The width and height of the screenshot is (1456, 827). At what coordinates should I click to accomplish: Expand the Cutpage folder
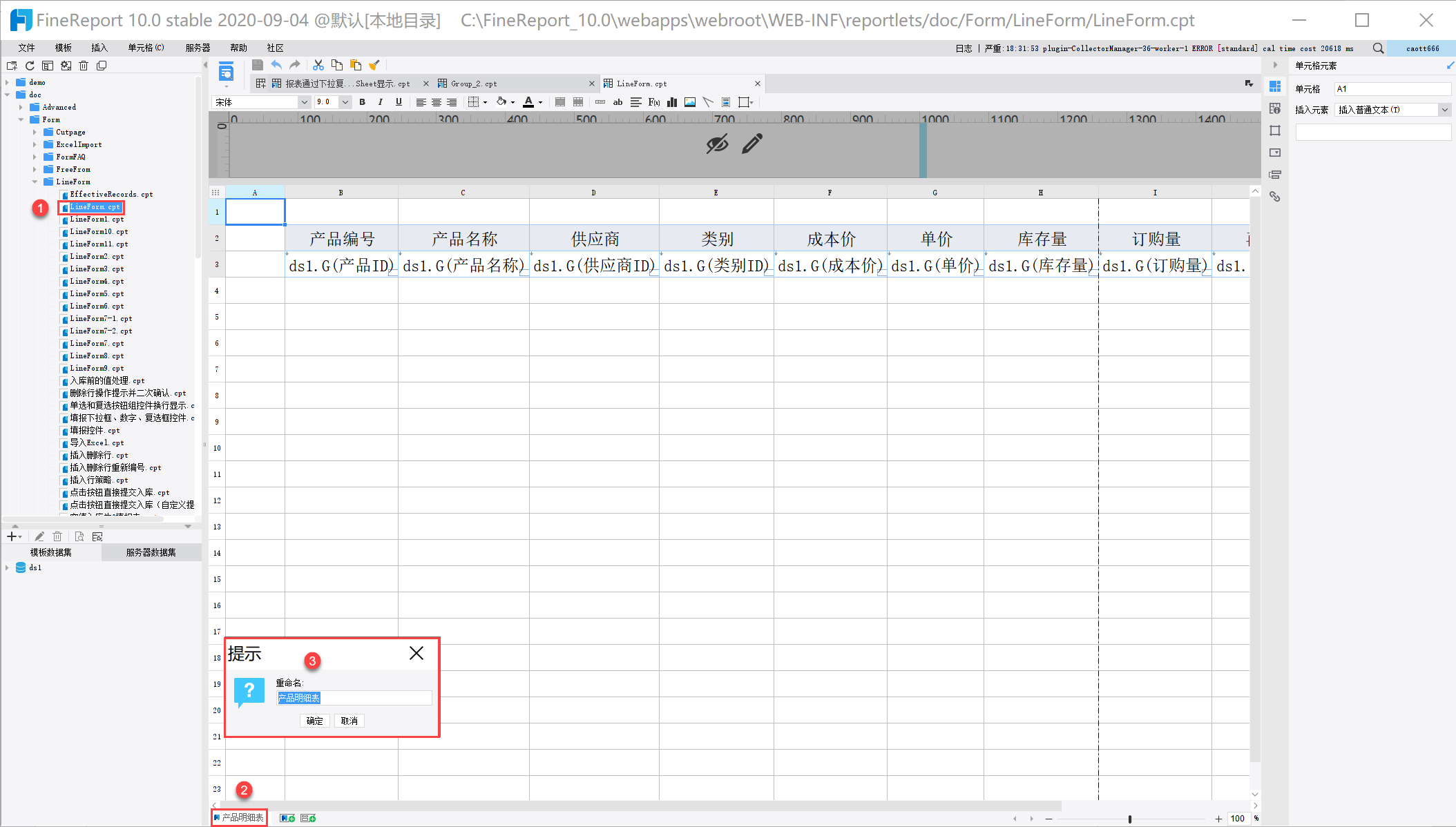tap(35, 132)
